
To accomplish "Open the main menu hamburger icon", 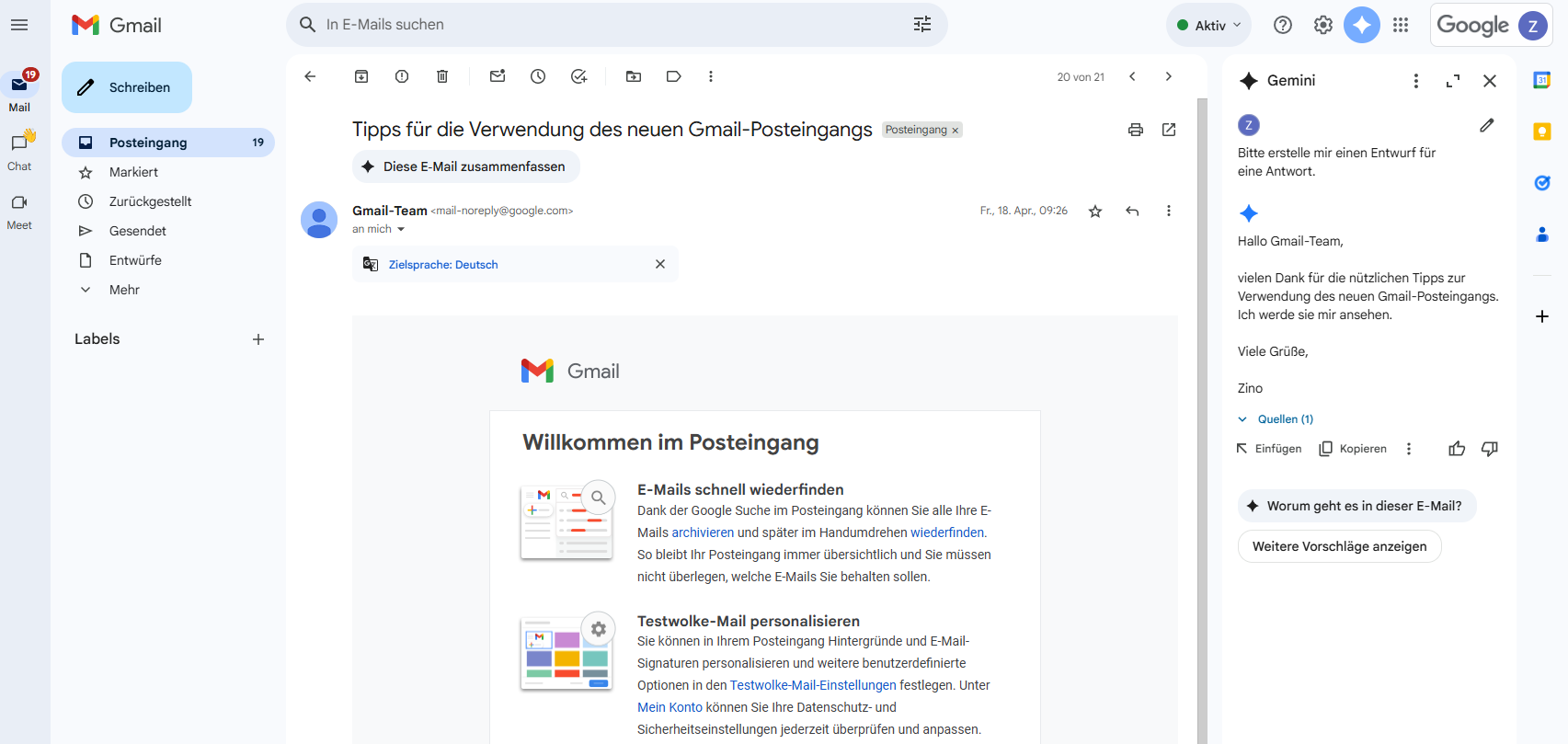I will pyautogui.click(x=19, y=25).
